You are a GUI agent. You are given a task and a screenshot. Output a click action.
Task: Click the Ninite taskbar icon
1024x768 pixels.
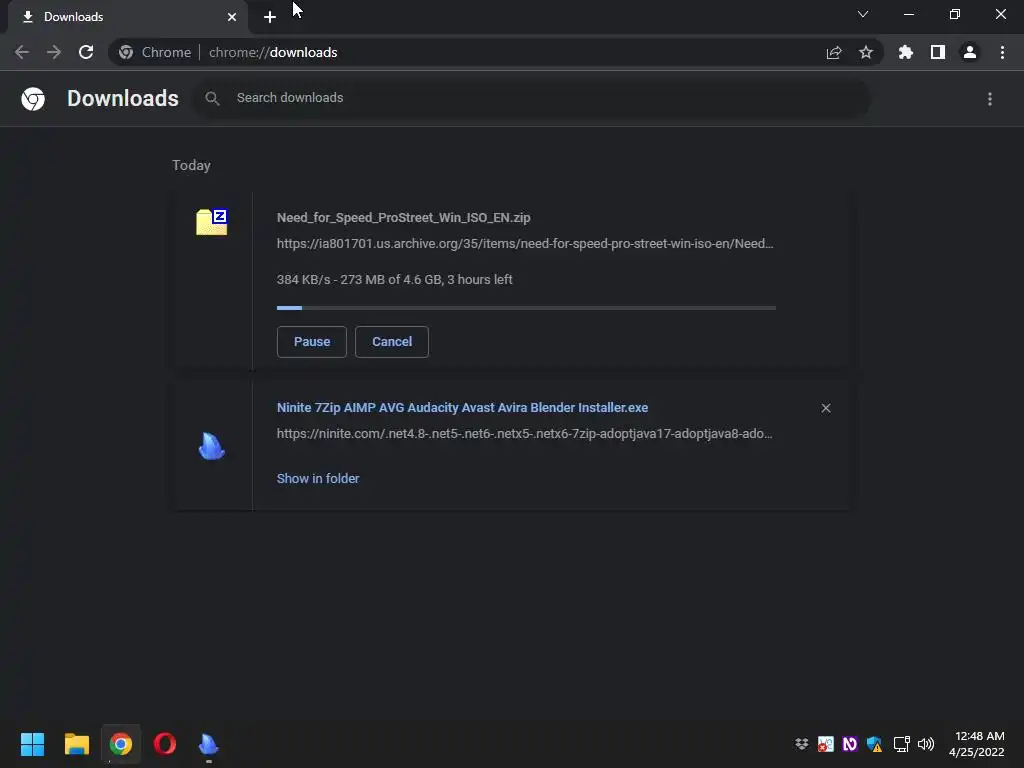[x=209, y=744]
